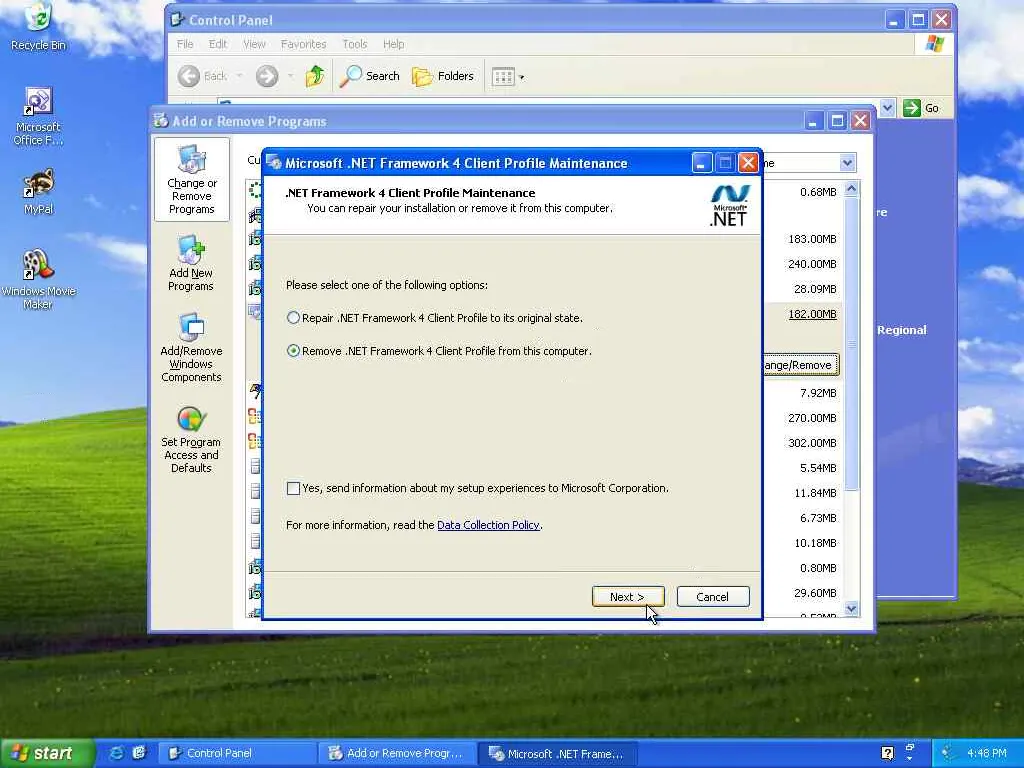Select the Windows Movie Maker desktop icon
This screenshot has width=1024, height=768.
38,279
